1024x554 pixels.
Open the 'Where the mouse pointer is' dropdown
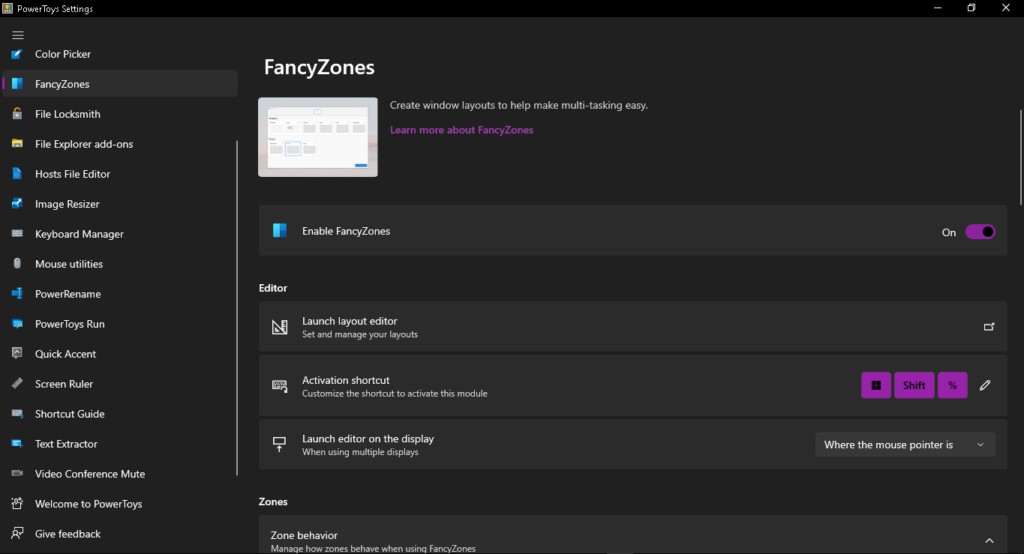click(905, 445)
